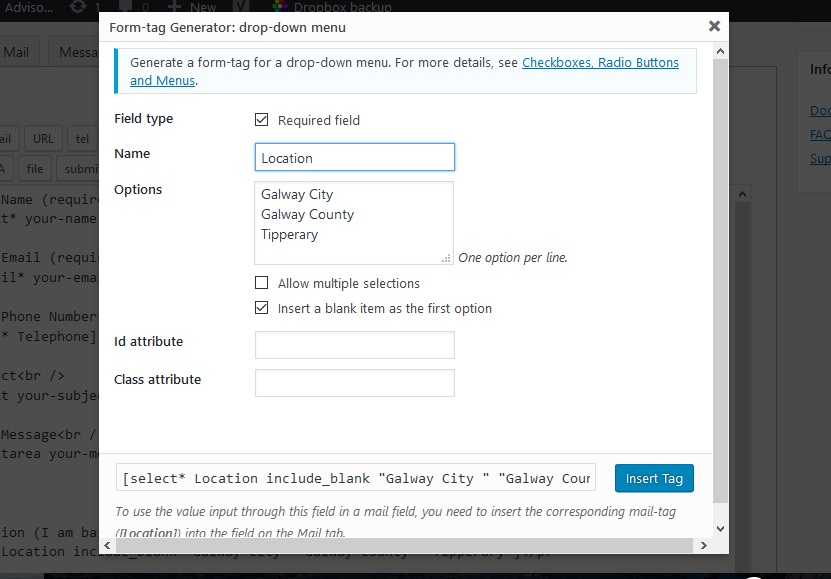
Task: Click 'One option per line.' hint text
Action: [x=512, y=257]
